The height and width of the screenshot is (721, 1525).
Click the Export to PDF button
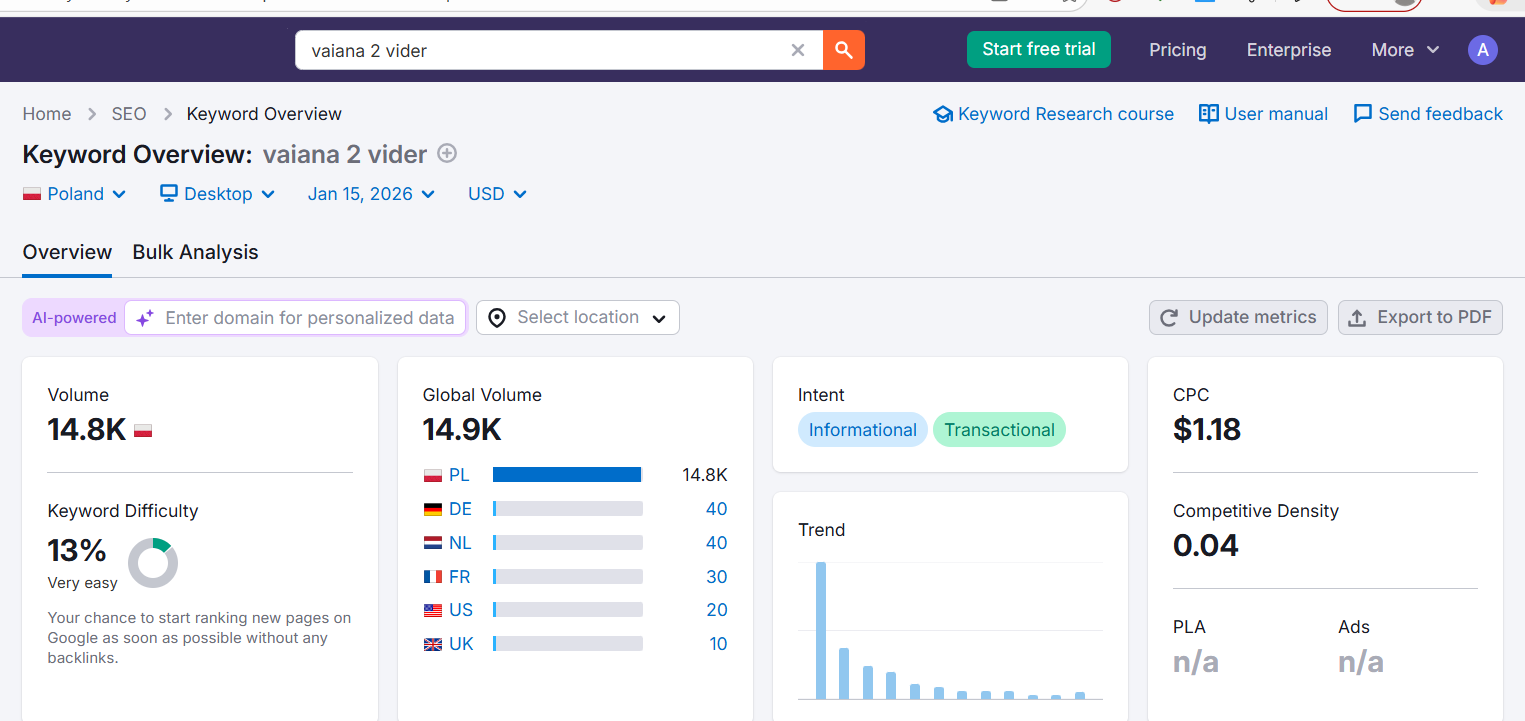1420,318
